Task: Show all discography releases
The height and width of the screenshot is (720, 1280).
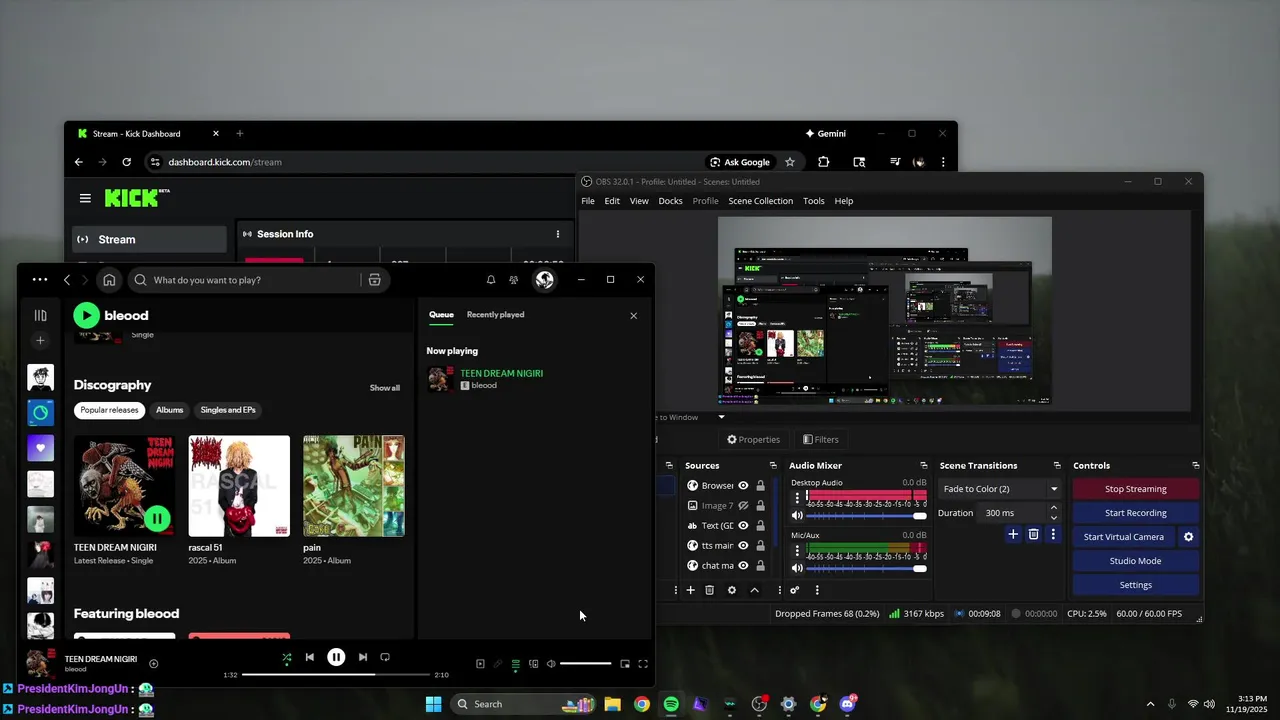Action: click(385, 388)
